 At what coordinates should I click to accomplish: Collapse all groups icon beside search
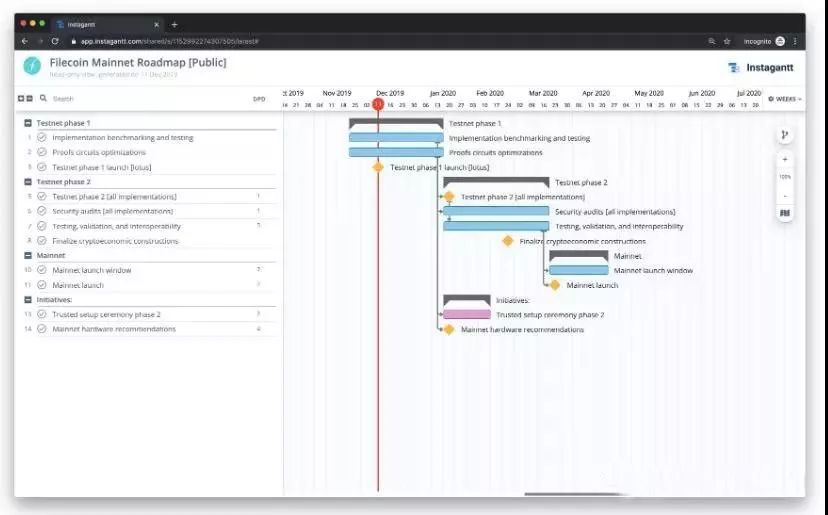(x=30, y=98)
